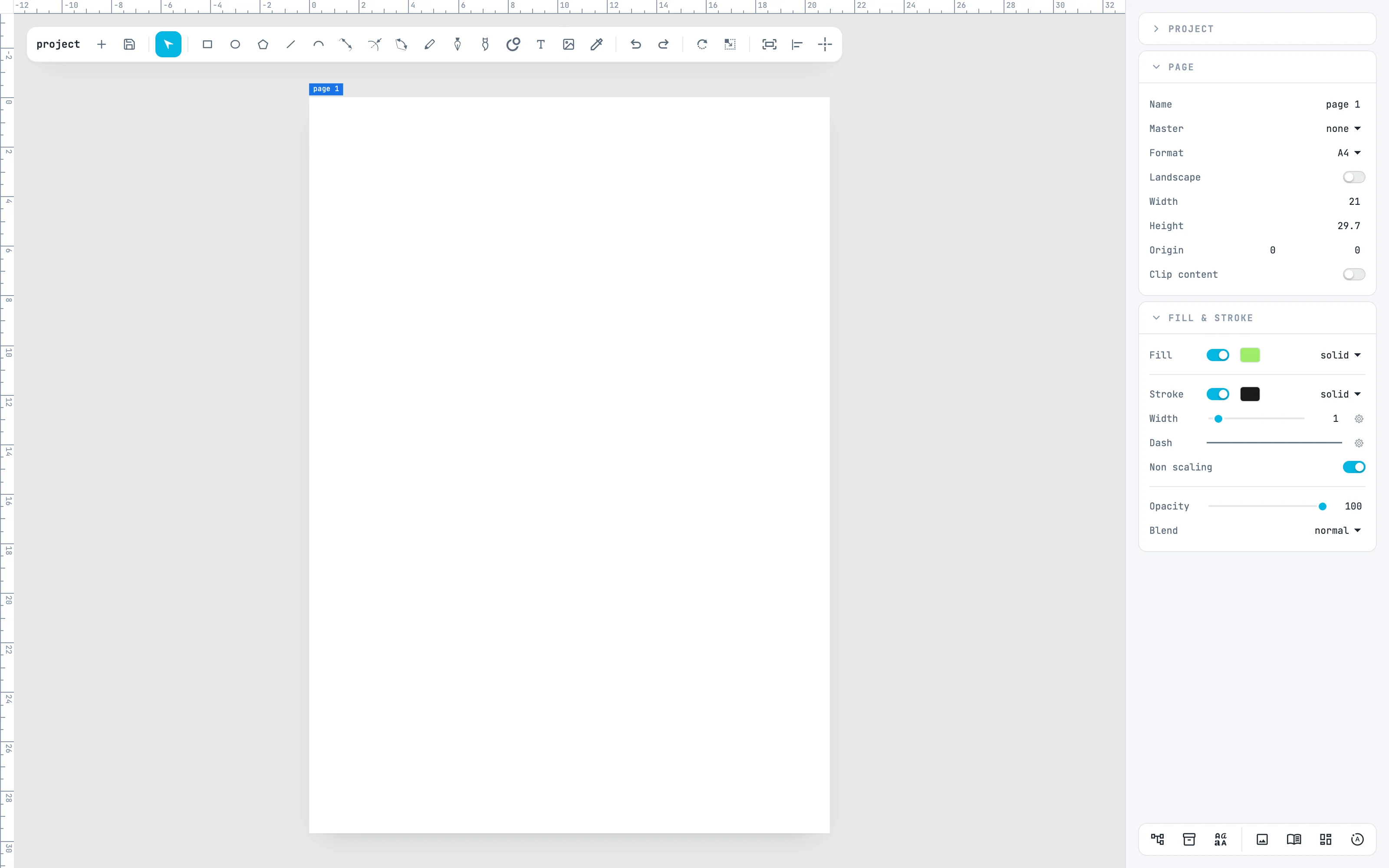Choose the calligraphy marker pen tool

(485, 44)
